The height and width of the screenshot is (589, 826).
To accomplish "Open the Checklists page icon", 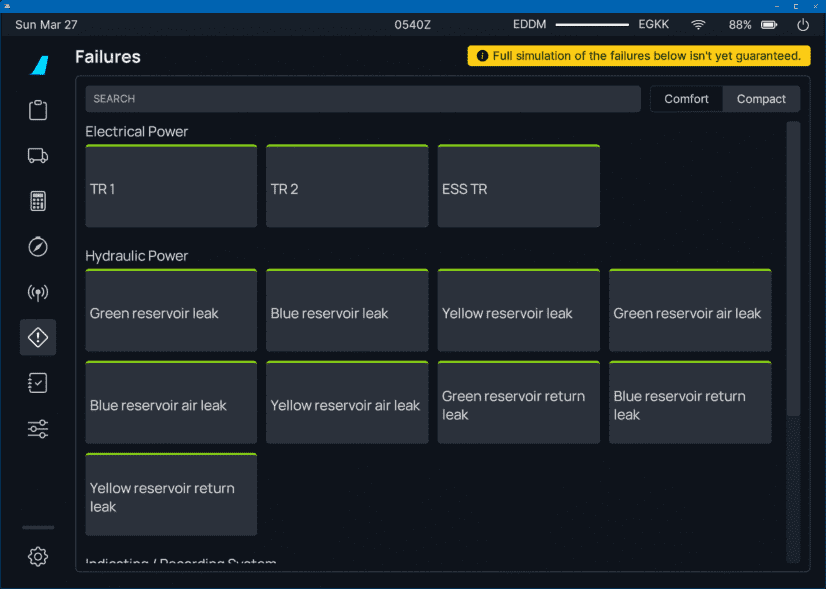I will pyautogui.click(x=38, y=383).
